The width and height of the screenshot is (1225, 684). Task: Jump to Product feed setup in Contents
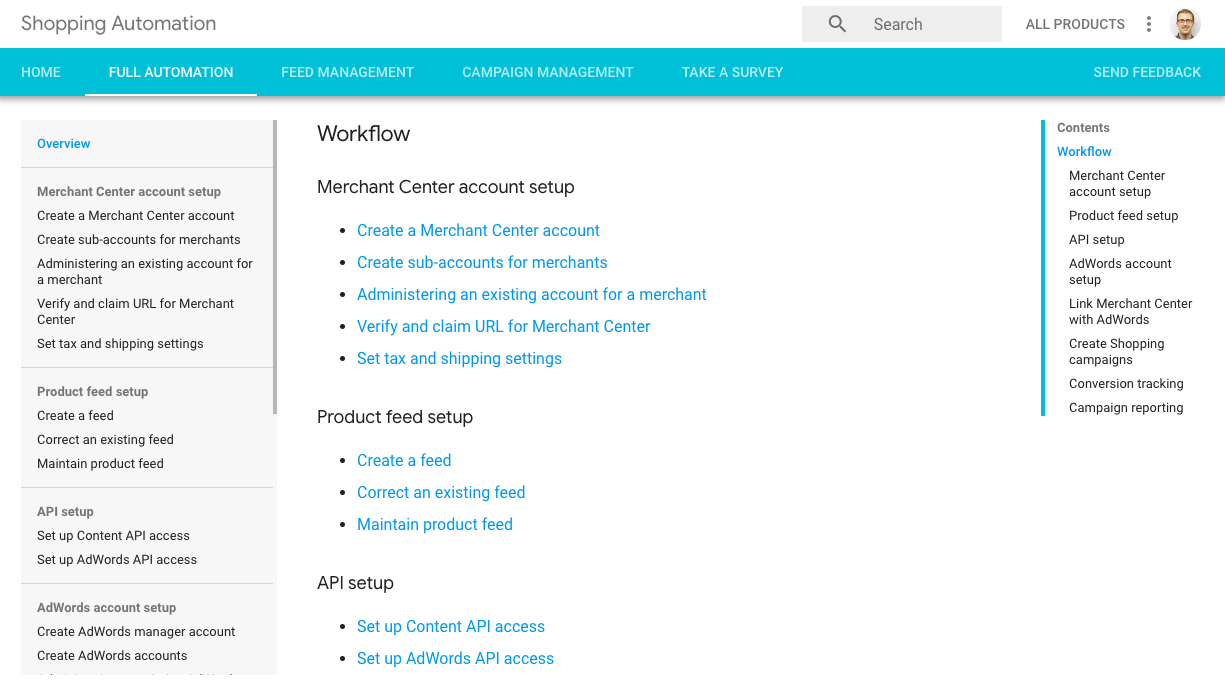(1123, 216)
